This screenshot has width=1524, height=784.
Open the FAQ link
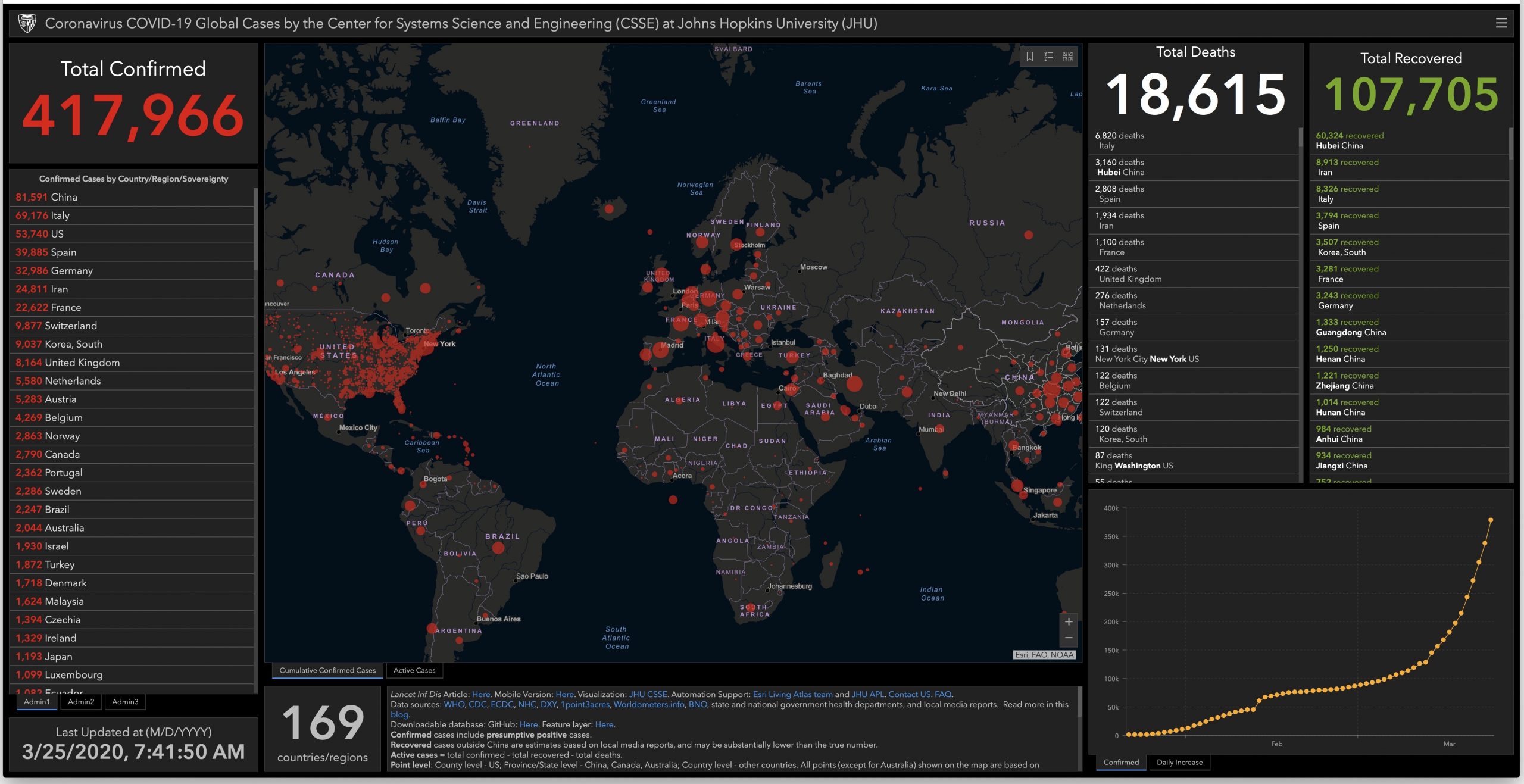point(942,694)
